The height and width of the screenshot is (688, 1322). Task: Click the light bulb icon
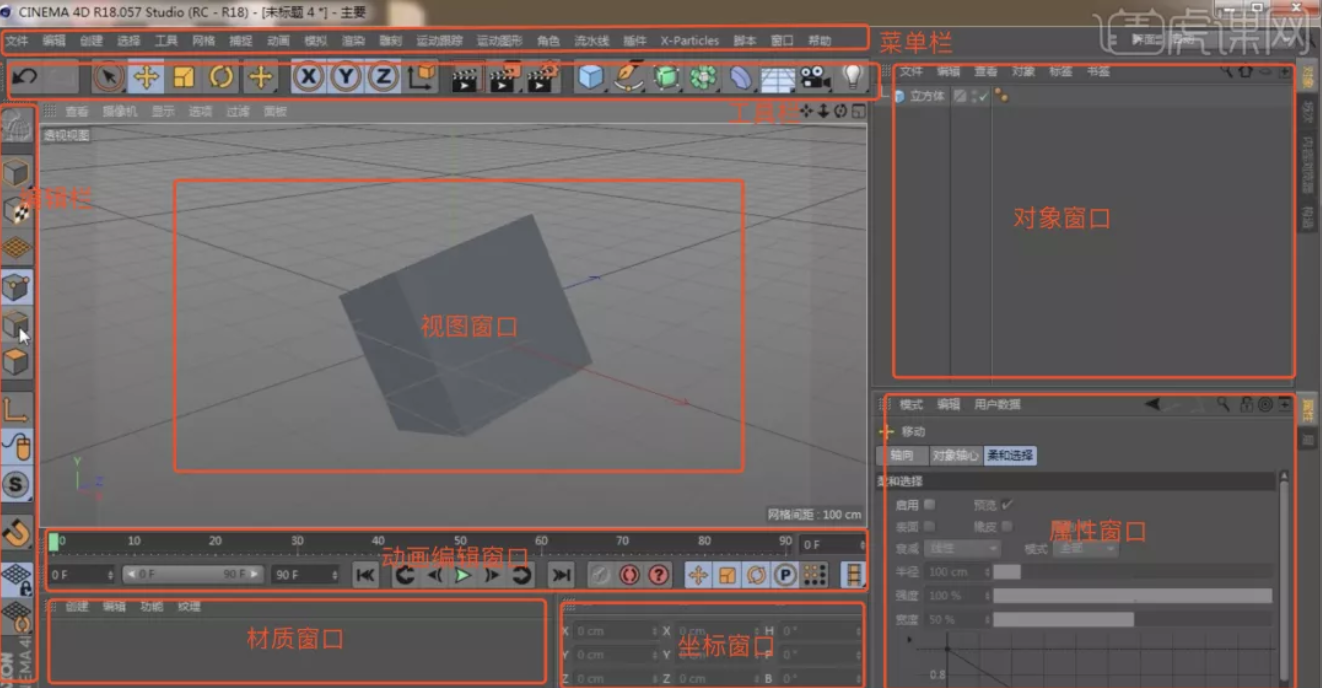click(852, 76)
